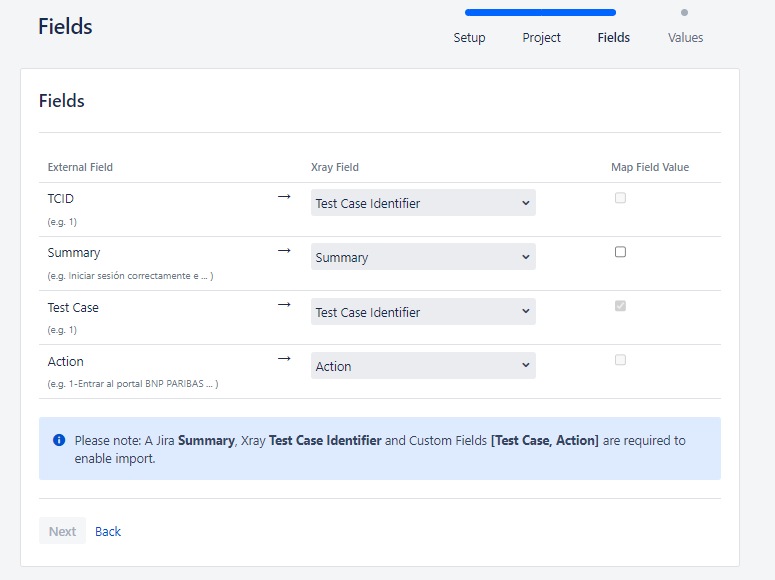Viewport: 775px width, 580px height.
Task: Expand the Action Xray Field dropdown
Action: (423, 366)
